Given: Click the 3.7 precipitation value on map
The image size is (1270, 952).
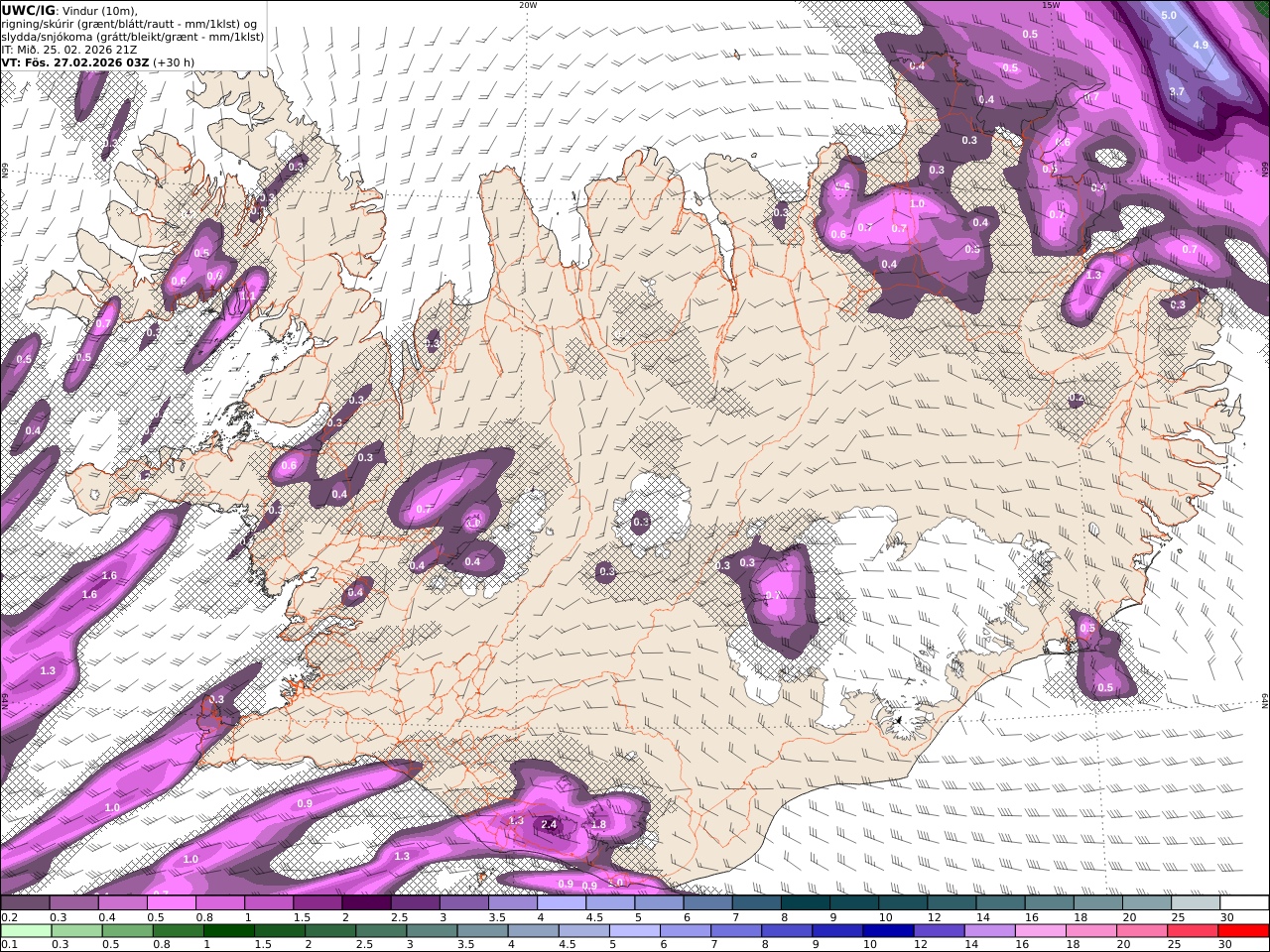Looking at the screenshot, I should click(1177, 91).
